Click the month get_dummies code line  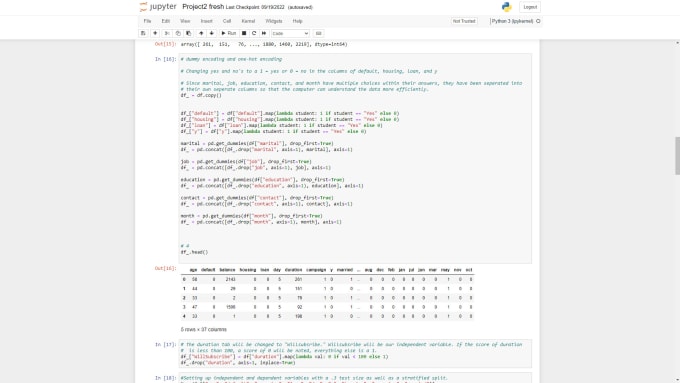252,216
